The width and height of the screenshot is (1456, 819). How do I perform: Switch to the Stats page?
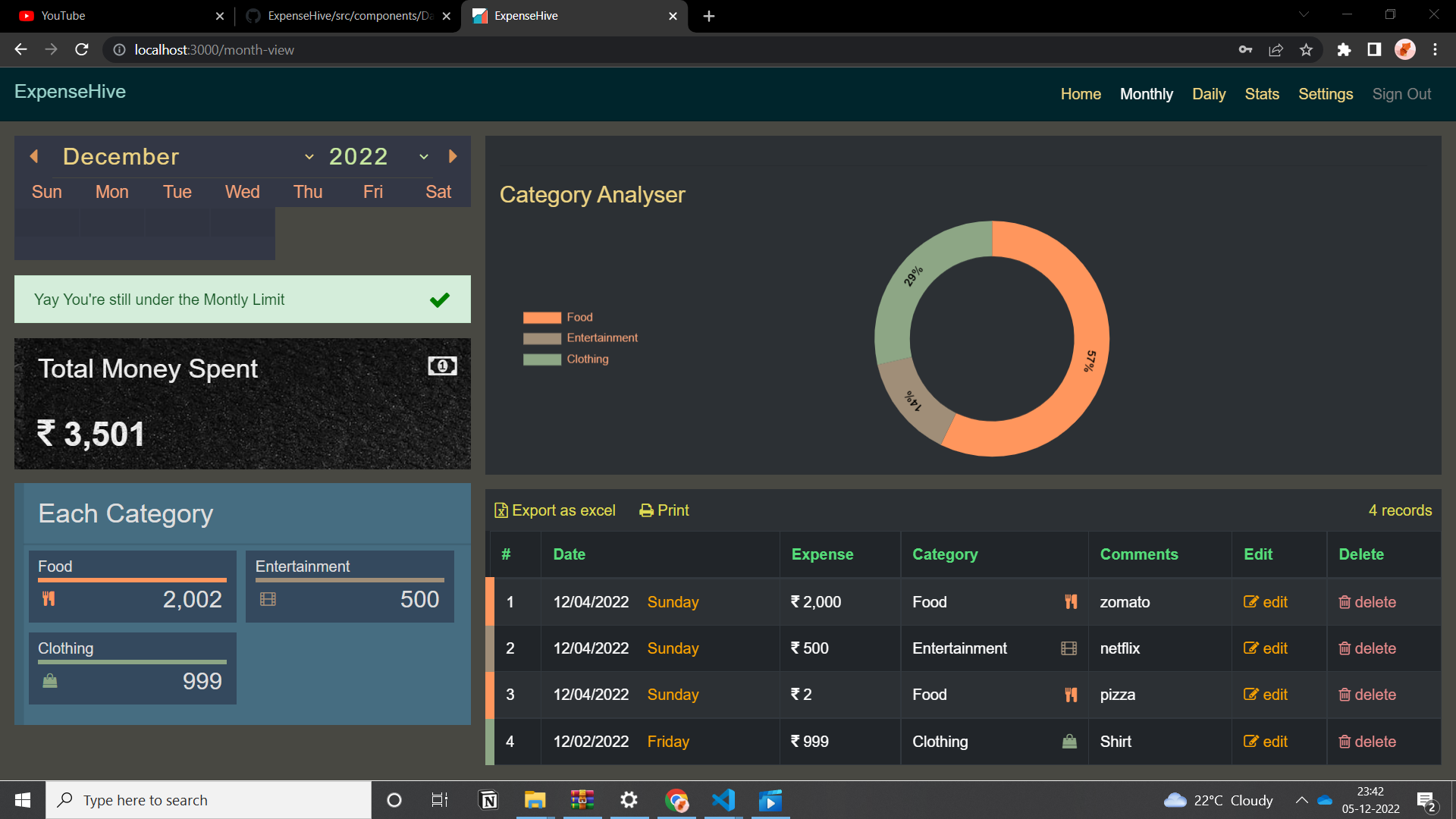[1261, 94]
